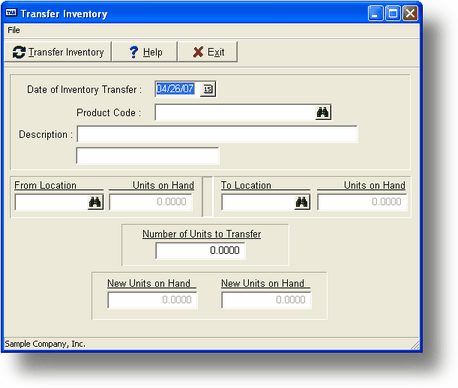Click the From Location Units on Hand value
The image size is (458, 388).
pos(151,202)
